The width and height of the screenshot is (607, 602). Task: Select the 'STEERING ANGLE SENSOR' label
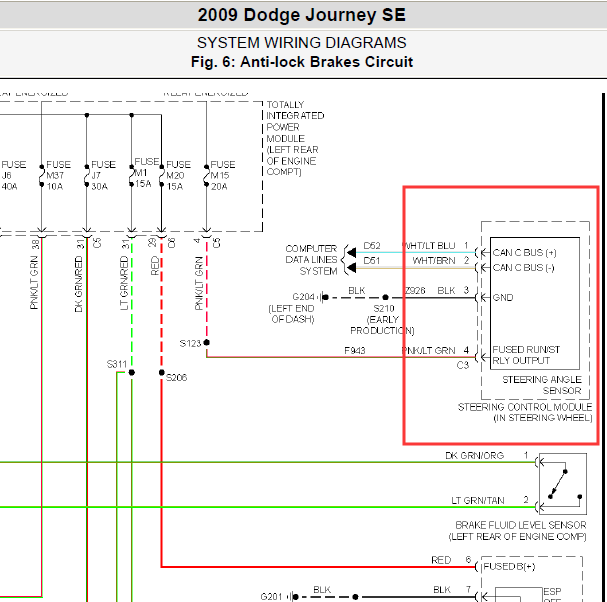[x=542, y=385]
